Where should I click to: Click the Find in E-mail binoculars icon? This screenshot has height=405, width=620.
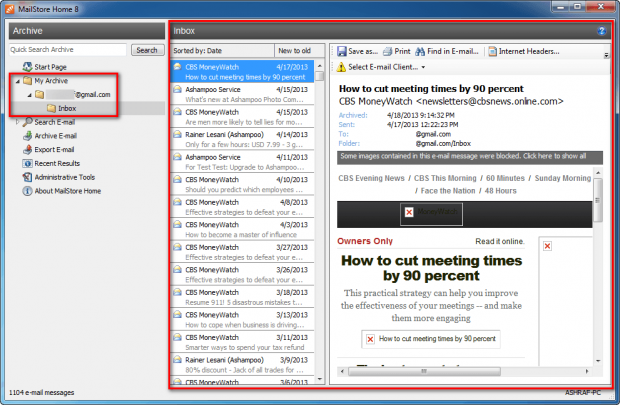click(420, 51)
